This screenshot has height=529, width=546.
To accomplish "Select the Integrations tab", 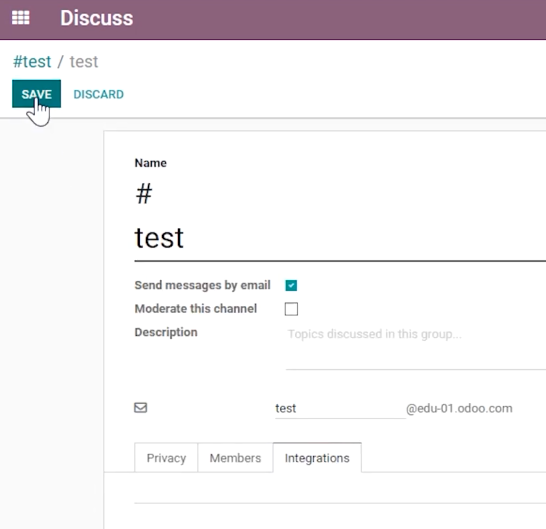I will tap(317, 458).
